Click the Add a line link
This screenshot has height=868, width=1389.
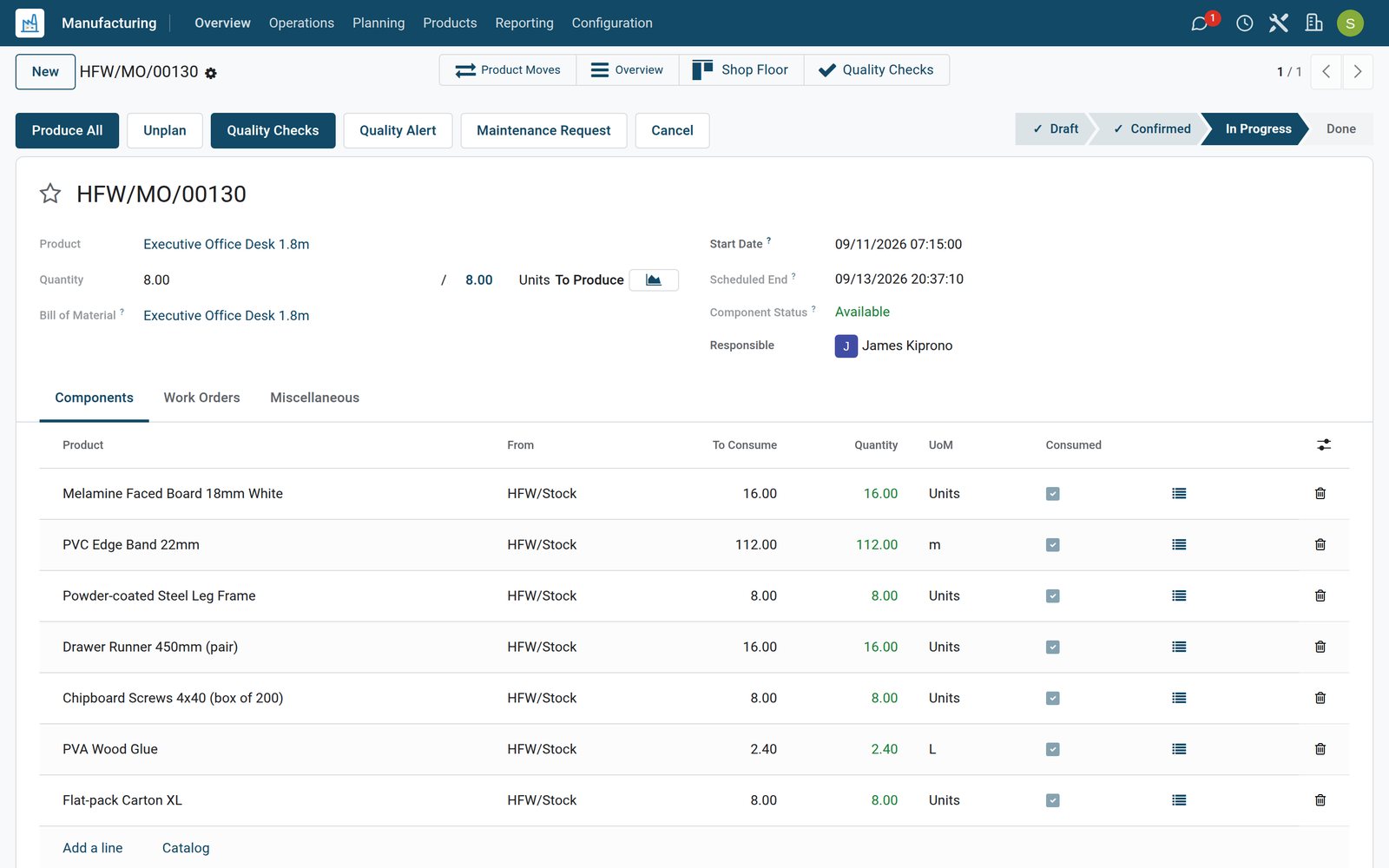93,848
